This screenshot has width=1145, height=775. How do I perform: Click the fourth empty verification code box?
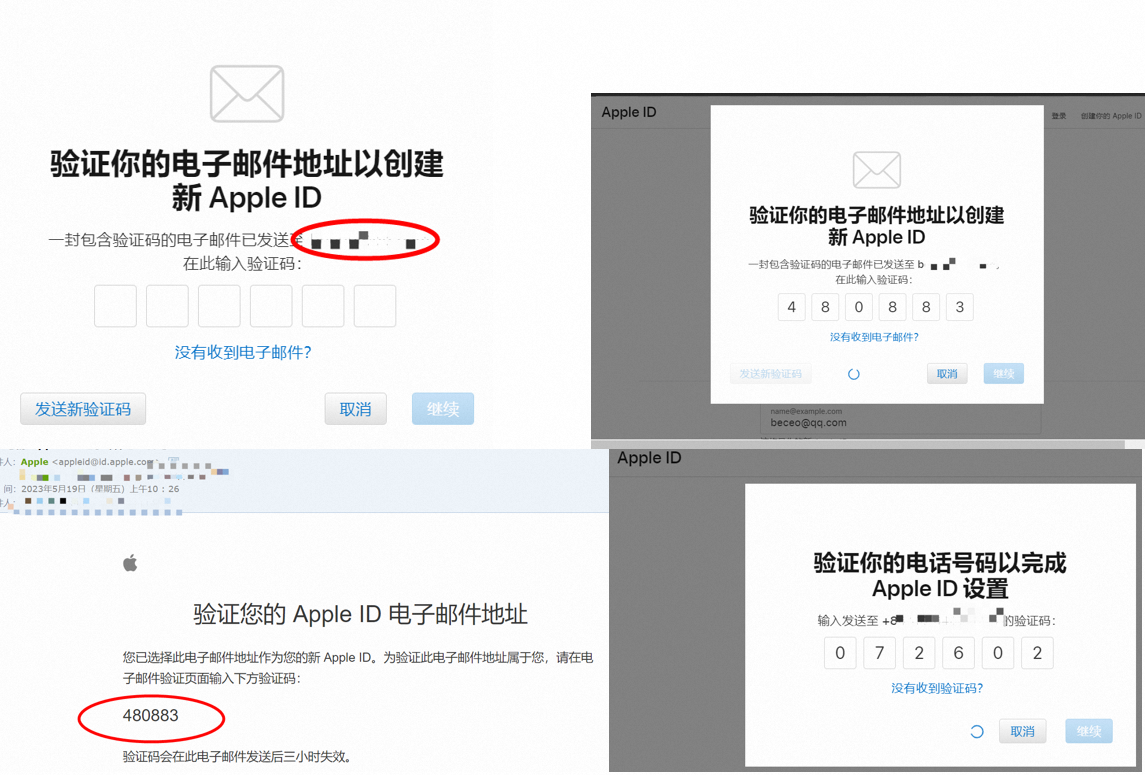click(x=271, y=306)
